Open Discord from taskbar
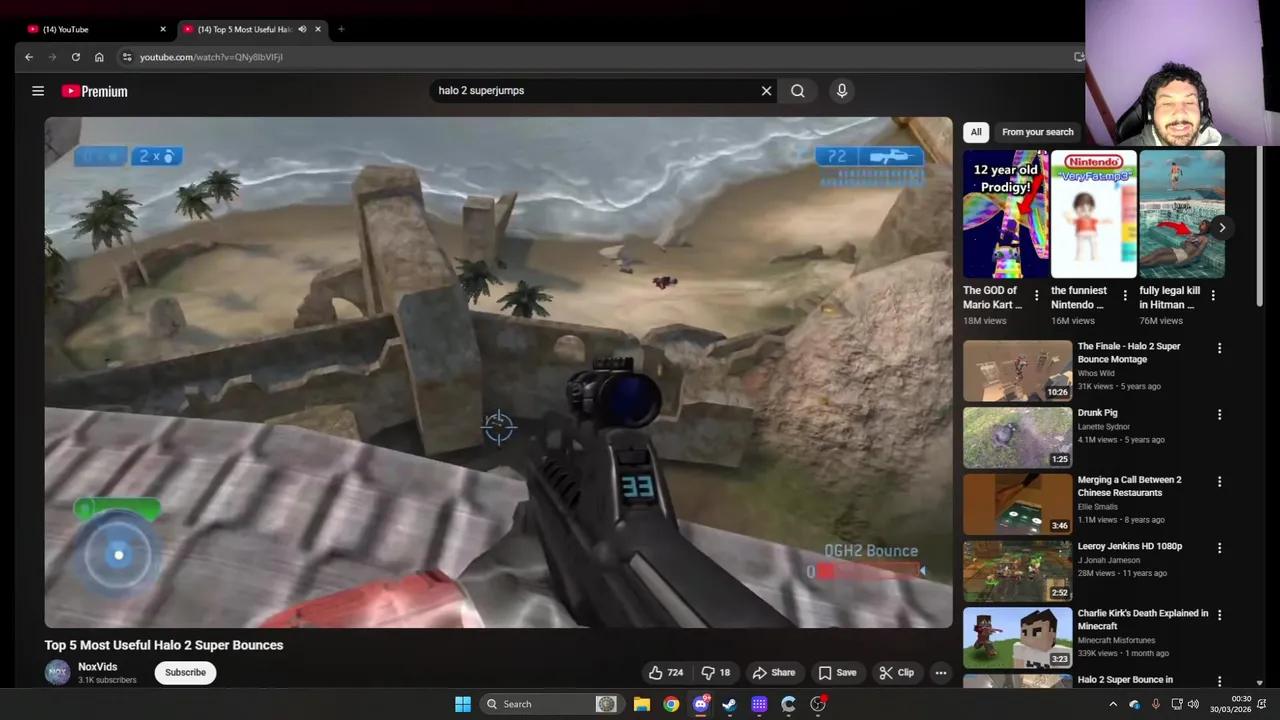This screenshot has width=1280, height=720. click(701, 704)
